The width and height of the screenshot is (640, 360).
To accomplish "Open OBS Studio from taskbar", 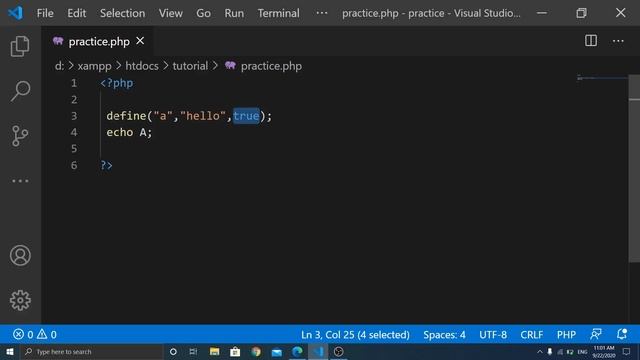I will click(x=339, y=351).
